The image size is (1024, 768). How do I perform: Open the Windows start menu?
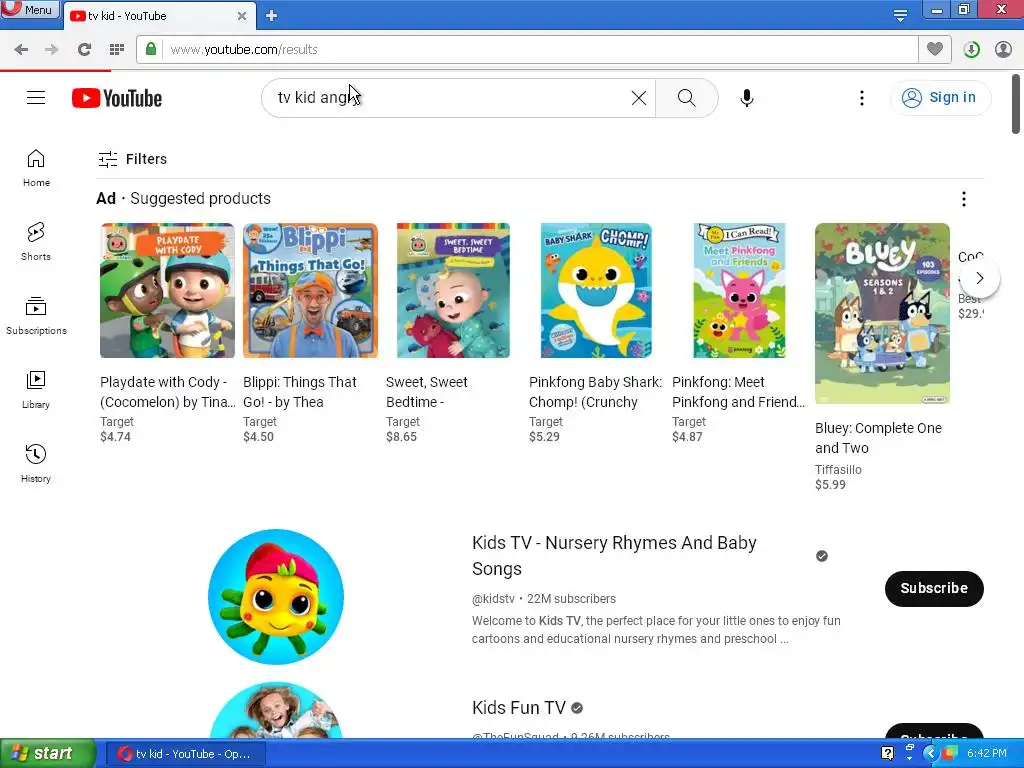tap(48, 754)
